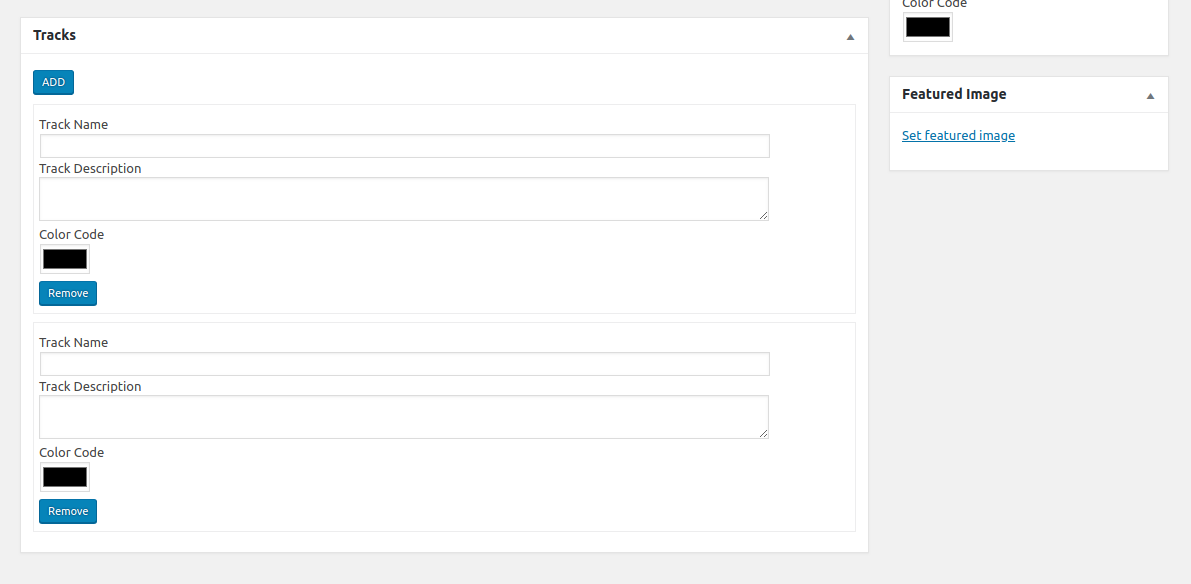Click into the second Track Description textarea

pos(404,417)
